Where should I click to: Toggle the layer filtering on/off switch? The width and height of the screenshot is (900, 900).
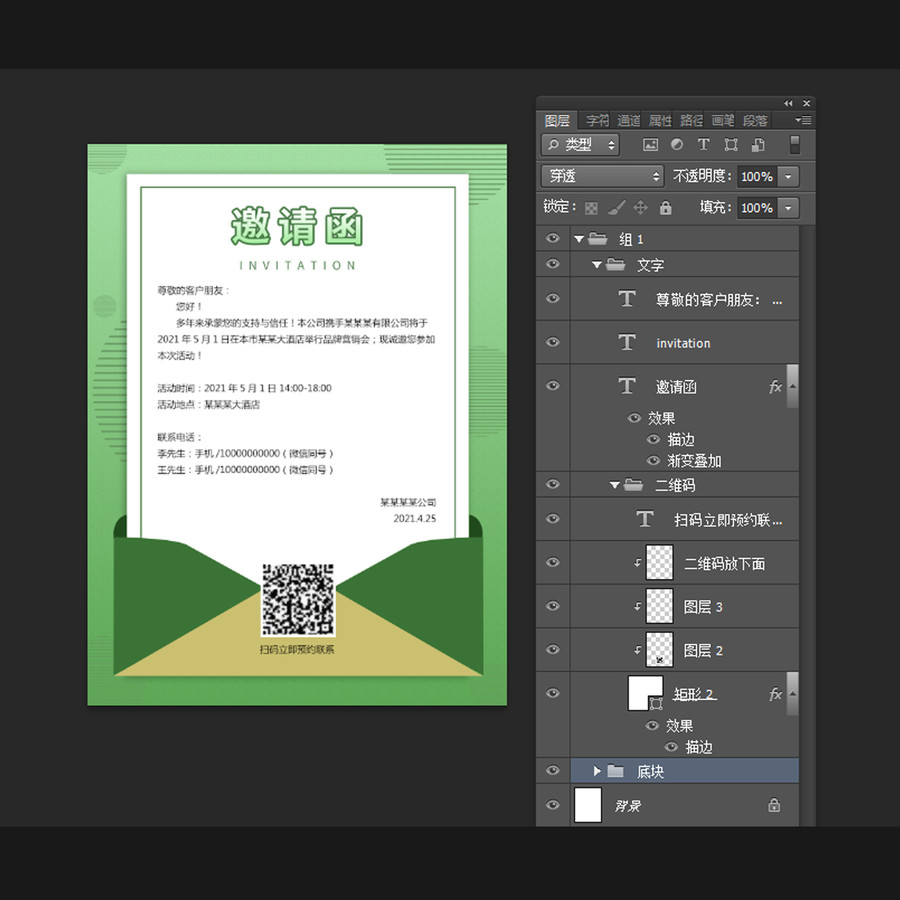pos(795,145)
